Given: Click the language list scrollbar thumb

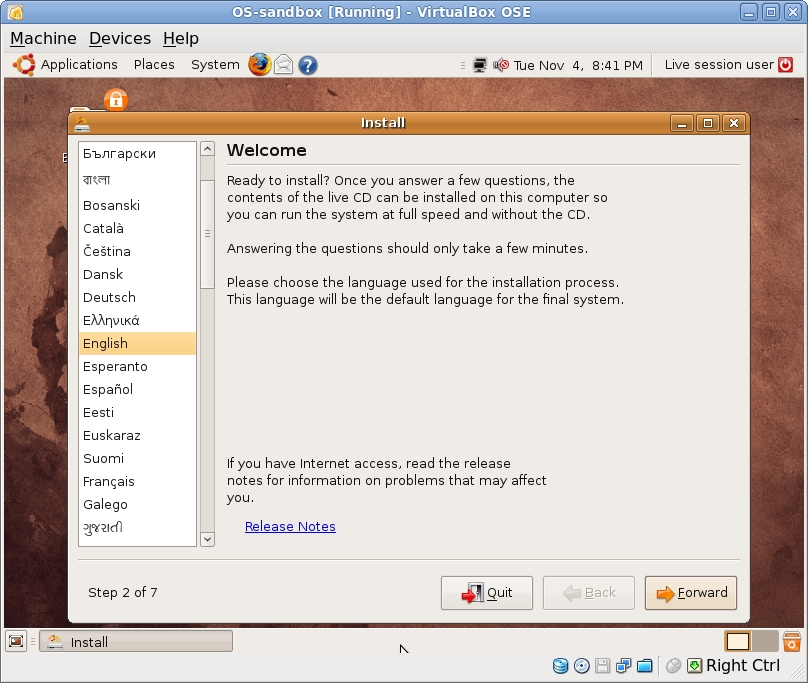Looking at the screenshot, I should pyautogui.click(x=207, y=234).
